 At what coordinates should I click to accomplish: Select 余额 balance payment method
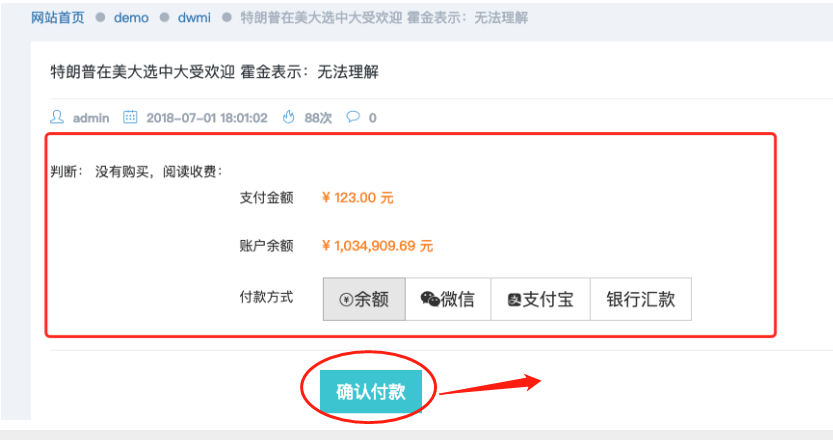364,299
